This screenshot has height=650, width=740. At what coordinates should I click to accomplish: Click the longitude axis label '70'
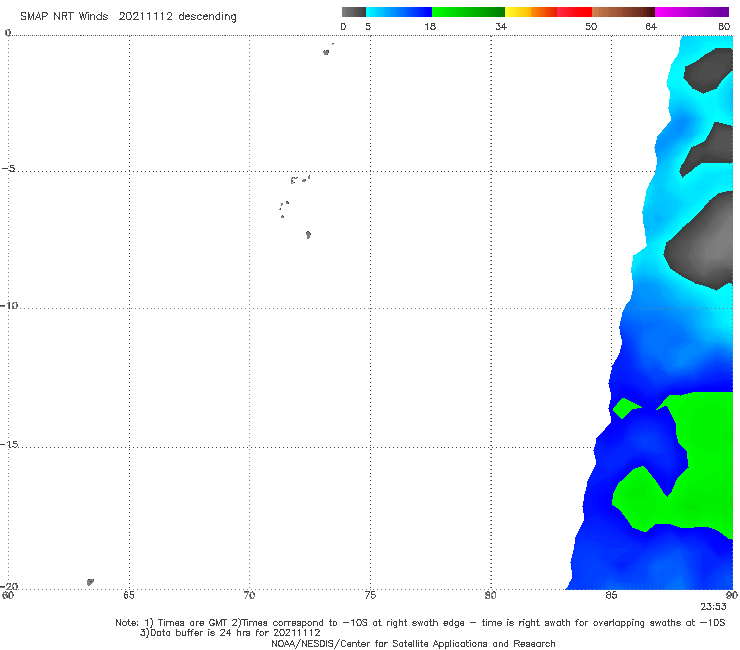(249, 595)
